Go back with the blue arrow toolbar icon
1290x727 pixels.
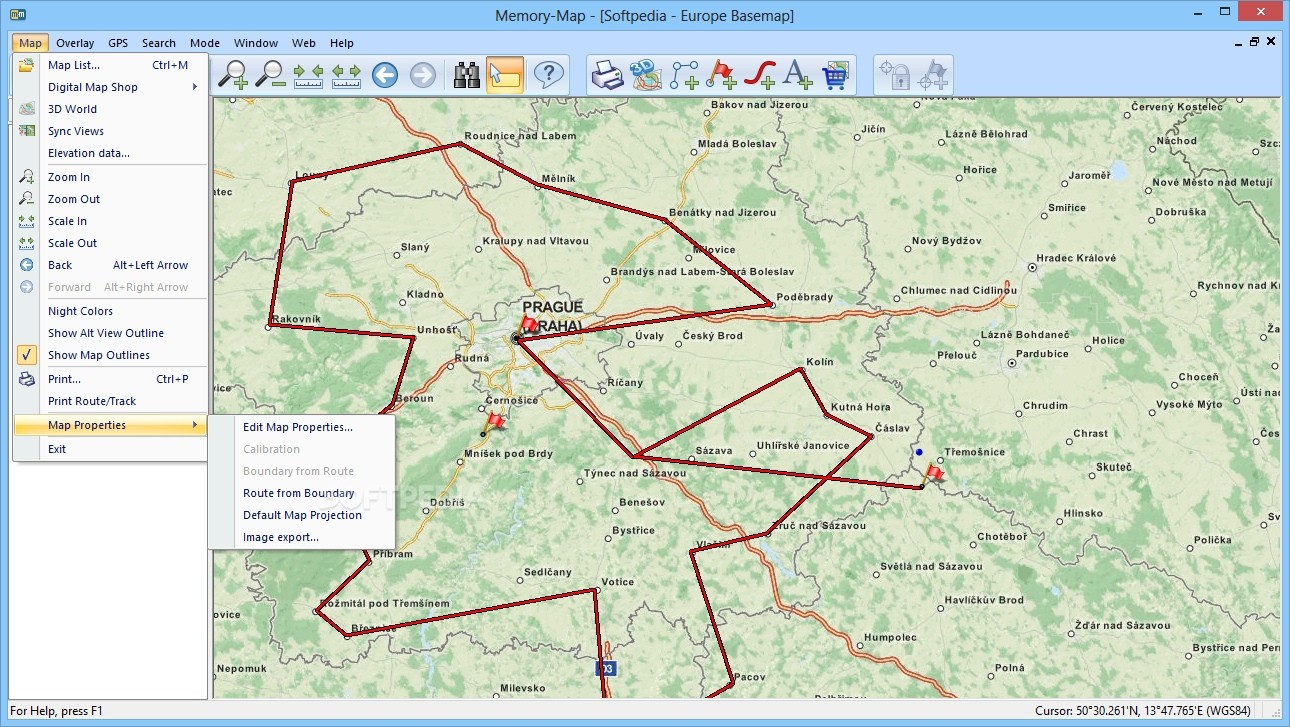coord(385,75)
